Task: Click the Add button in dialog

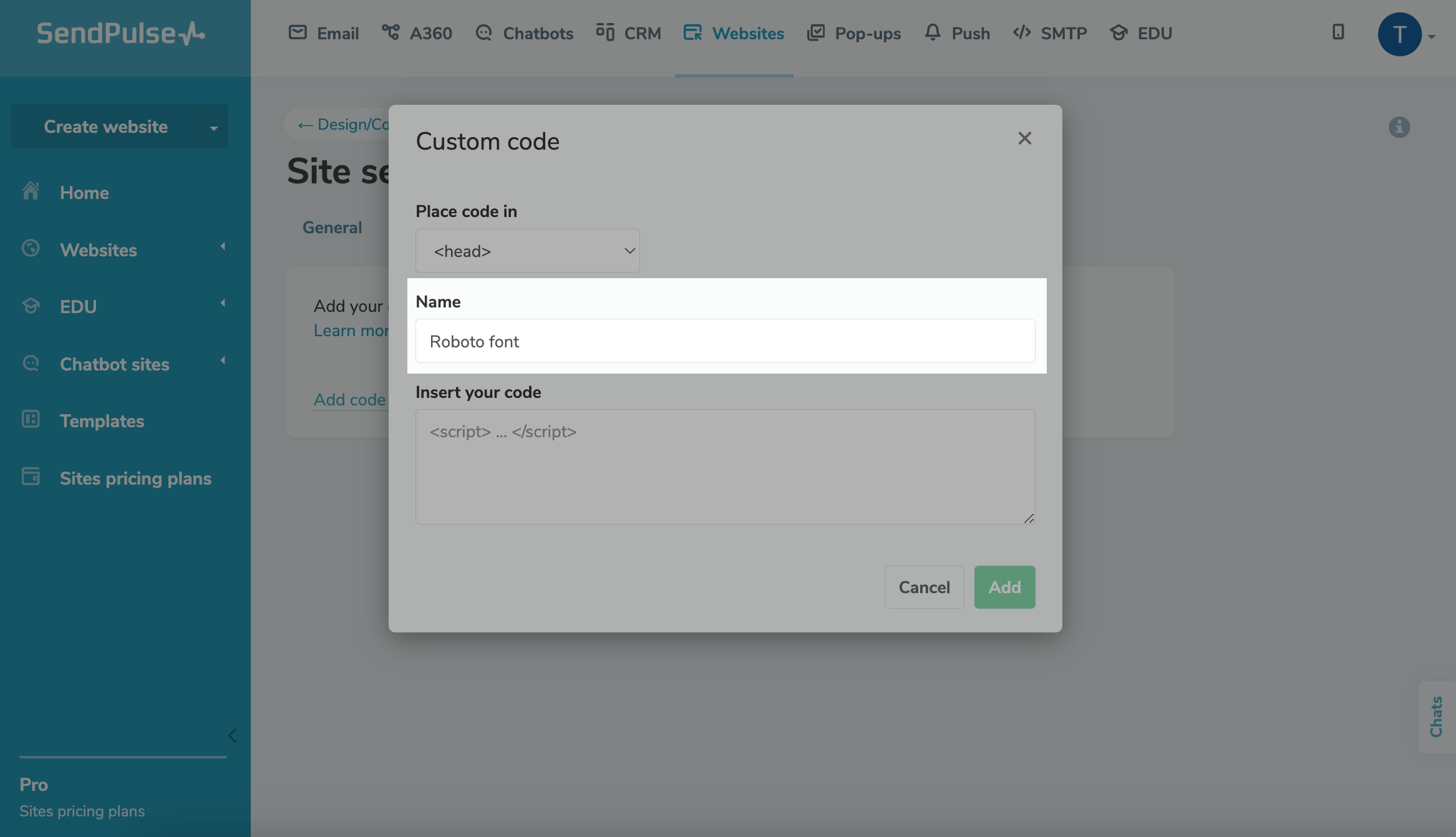Action: click(x=1004, y=587)
